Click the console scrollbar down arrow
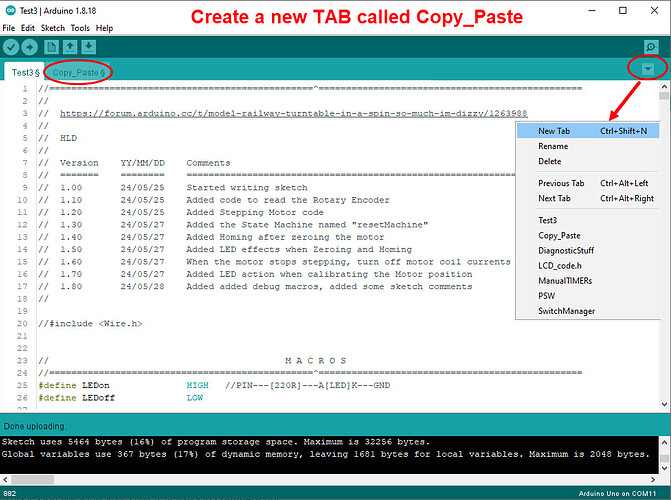This screenshot has width=671, height=500. (x=664, y=469)
